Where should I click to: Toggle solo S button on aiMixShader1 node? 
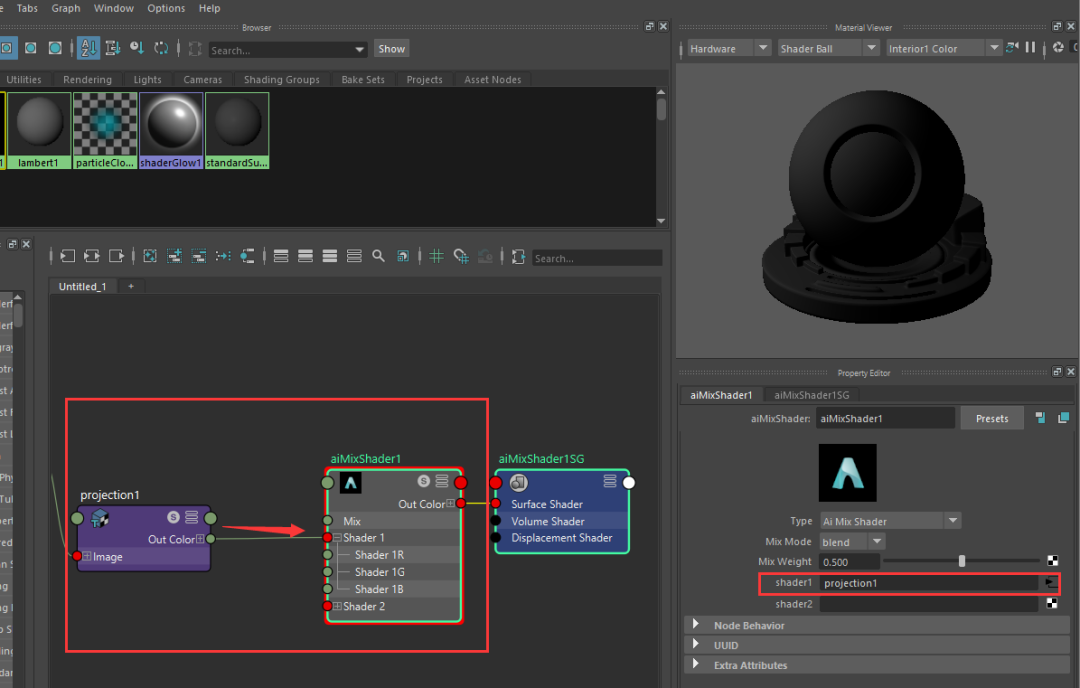click(424, 481)
